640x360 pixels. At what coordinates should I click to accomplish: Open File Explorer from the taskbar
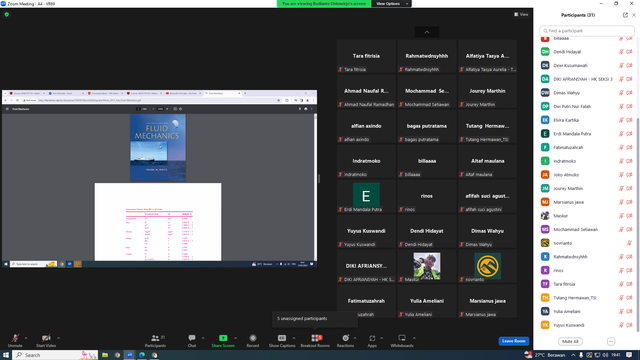[x=105, y=355]
